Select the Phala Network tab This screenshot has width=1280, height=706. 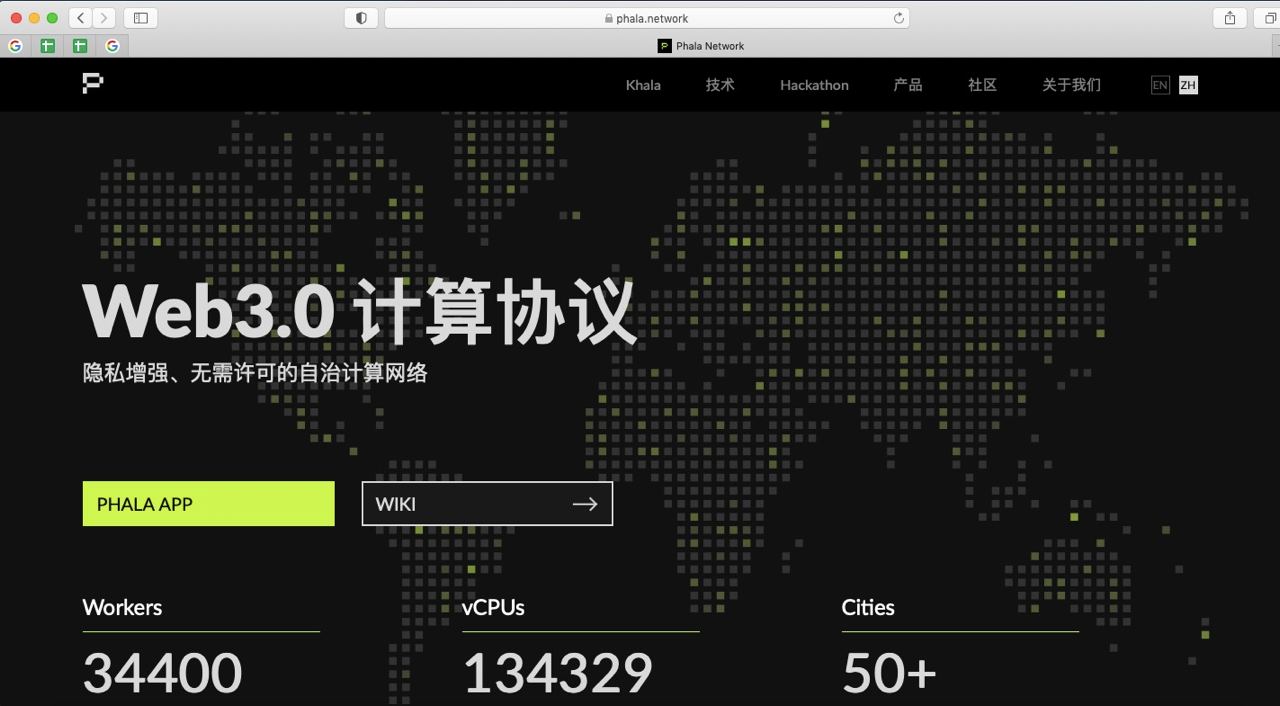pos(700,46)
